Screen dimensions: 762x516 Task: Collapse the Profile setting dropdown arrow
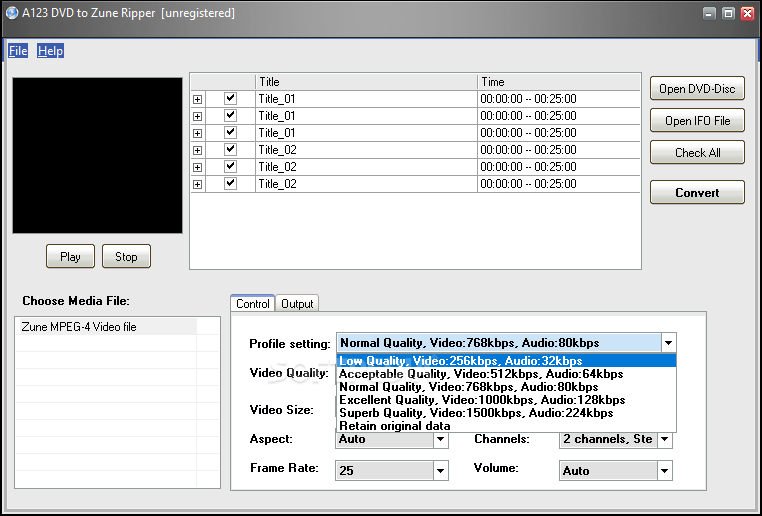pyautogui.click(x=669, y=343)
